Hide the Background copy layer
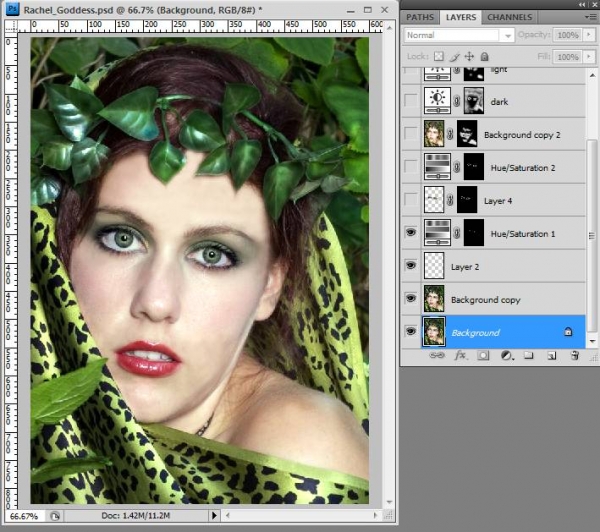Screen dimensions: 600x532 (x=411, y=299)
